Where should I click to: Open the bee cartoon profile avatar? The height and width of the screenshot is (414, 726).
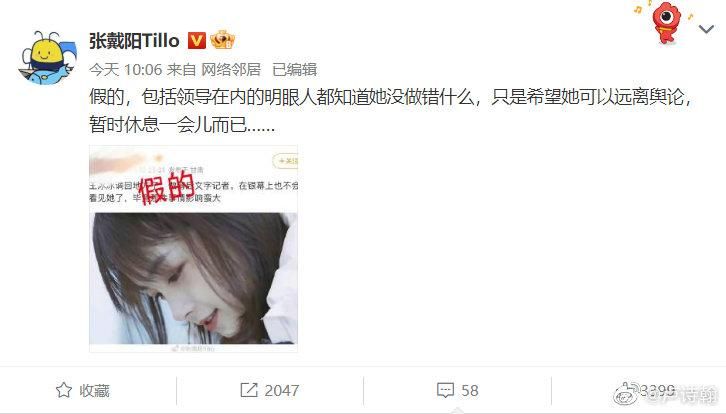pos(48,58)
